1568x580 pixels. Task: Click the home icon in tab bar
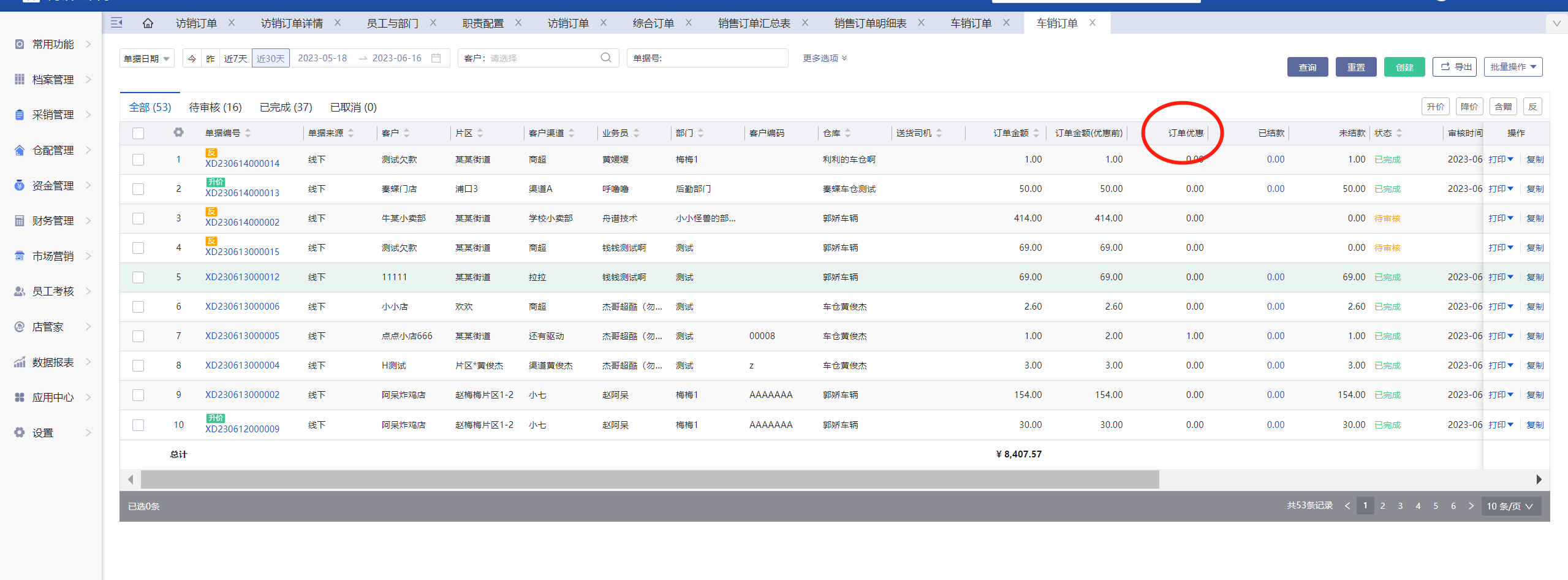pos(148,23)
